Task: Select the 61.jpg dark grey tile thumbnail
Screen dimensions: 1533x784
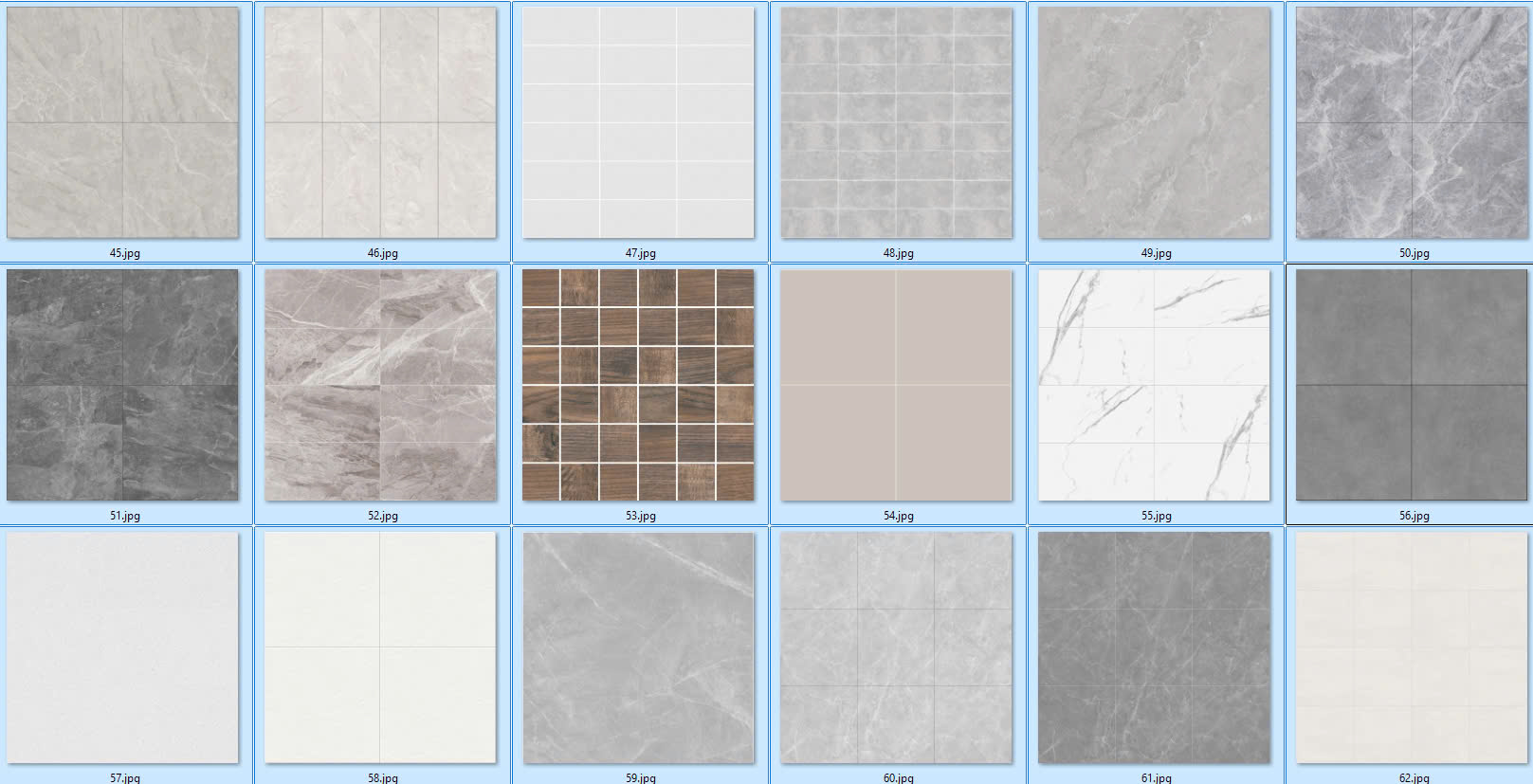Action: pyautogui.click(x=1154, y=647)
